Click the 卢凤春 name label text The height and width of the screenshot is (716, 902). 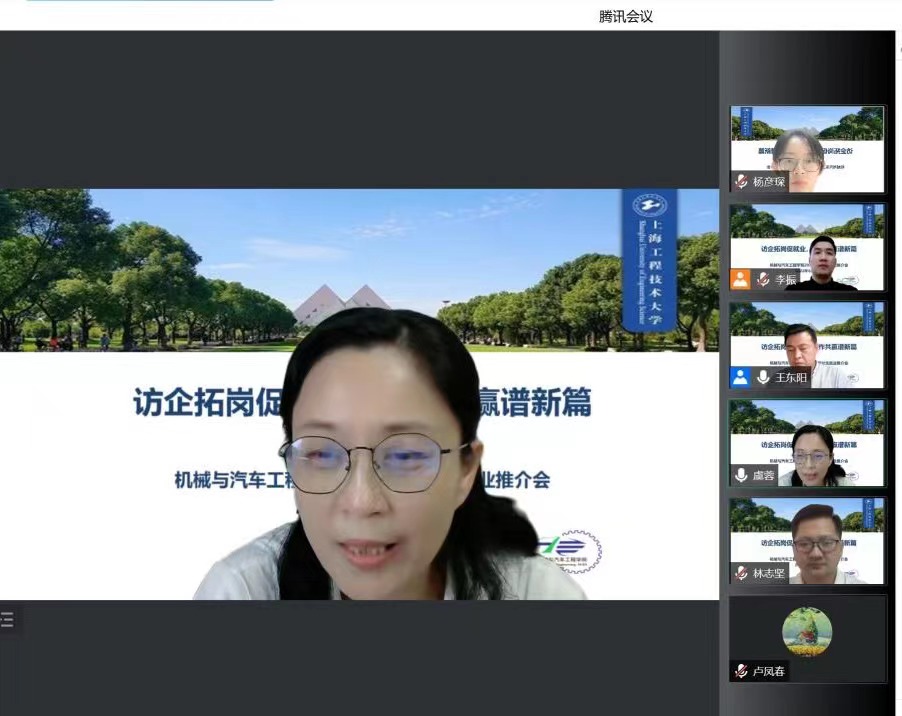769,671
